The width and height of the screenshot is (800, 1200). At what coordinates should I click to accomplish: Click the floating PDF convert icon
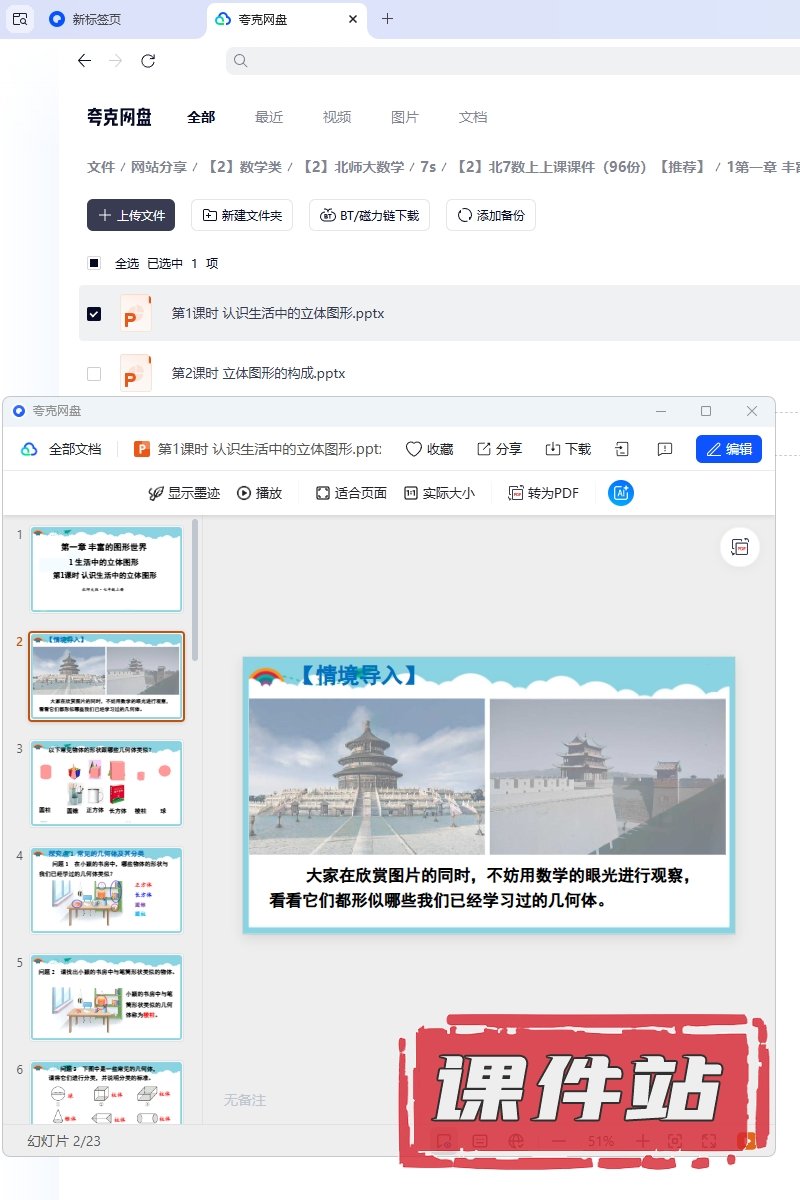tap(740, 547)
